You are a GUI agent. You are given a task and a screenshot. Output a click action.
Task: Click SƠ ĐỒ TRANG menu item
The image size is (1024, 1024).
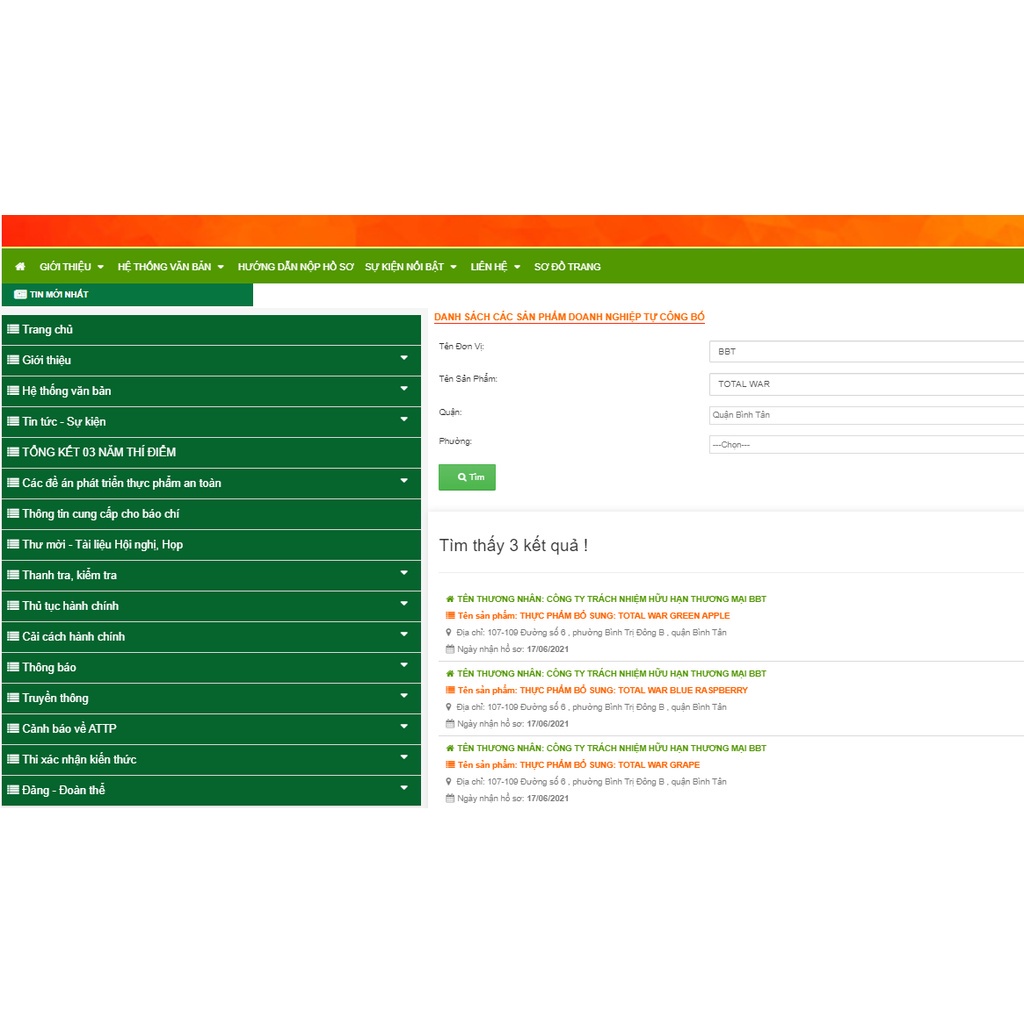tap(567, 267)
